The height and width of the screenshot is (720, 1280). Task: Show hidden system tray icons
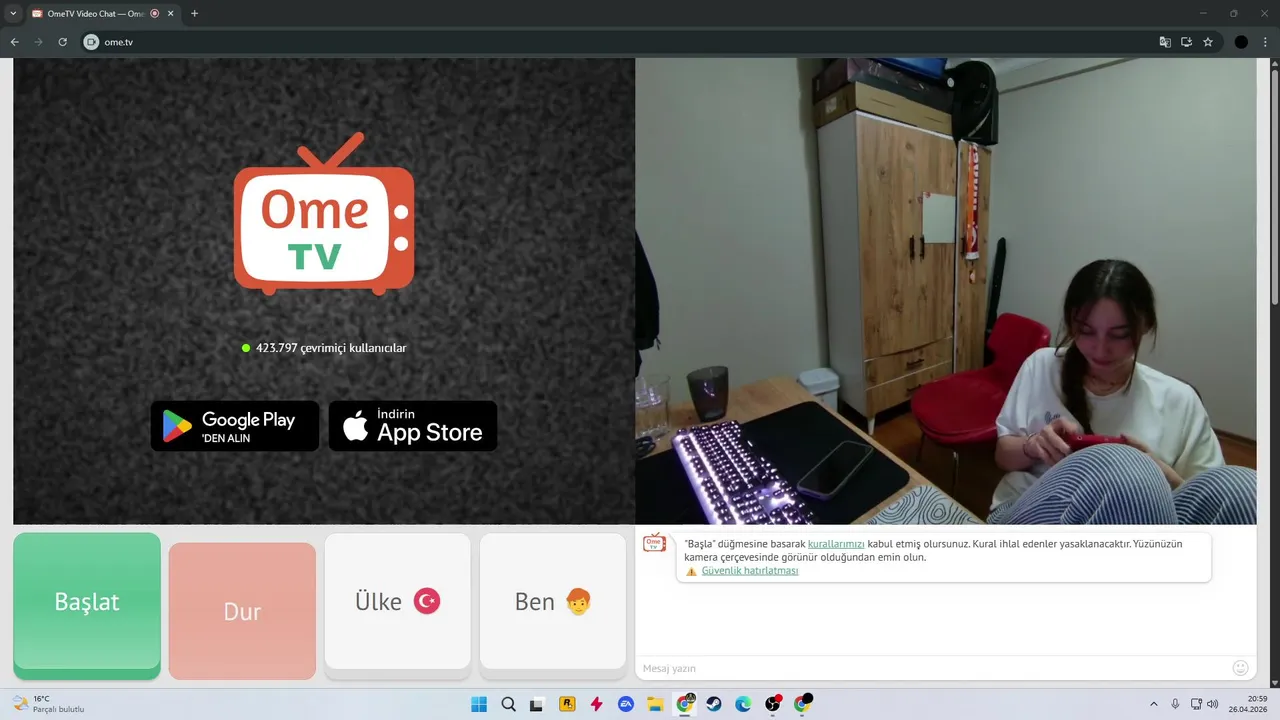pyautogui.click(x=1154, y=704)
